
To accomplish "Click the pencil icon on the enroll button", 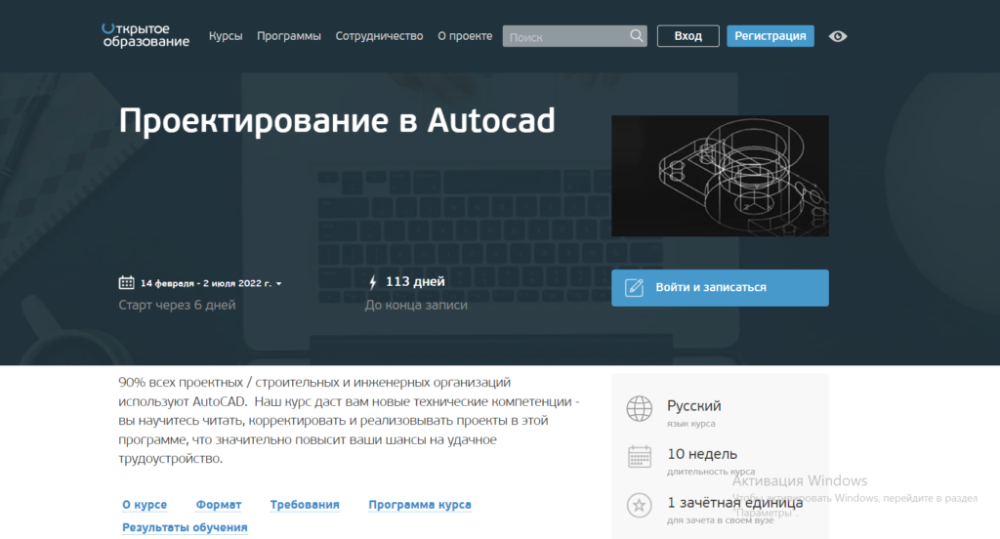I will pos(634,288).
